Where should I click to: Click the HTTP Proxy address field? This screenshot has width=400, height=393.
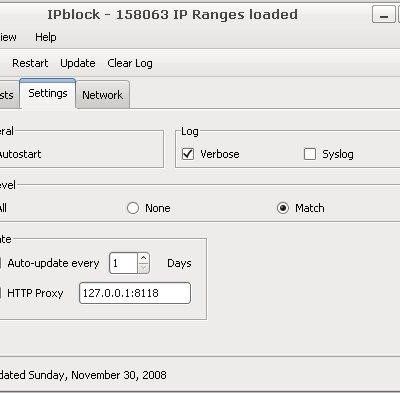click(135, 293)
